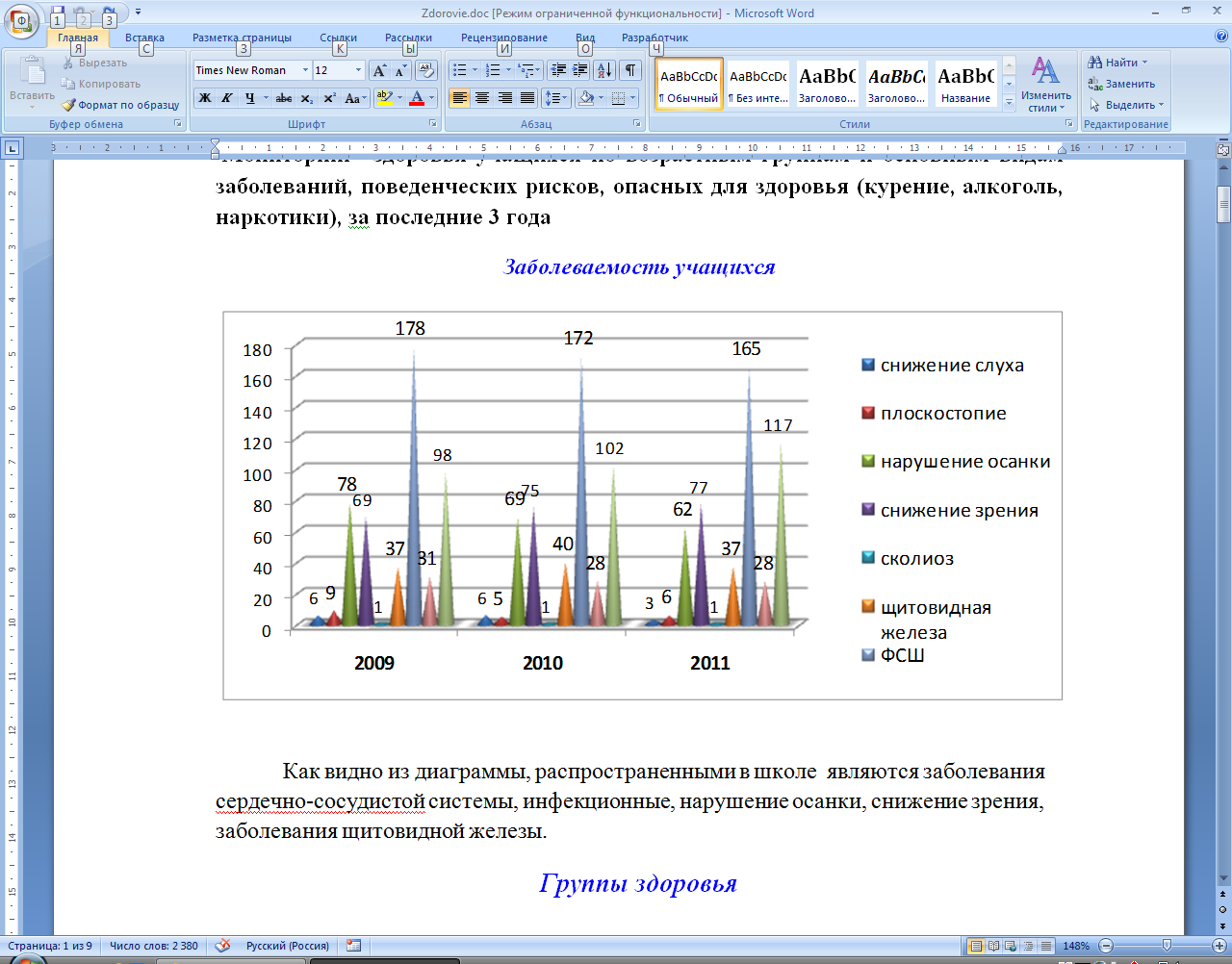
Task: Open select browse object button
Action: [x=1223, y=910]
